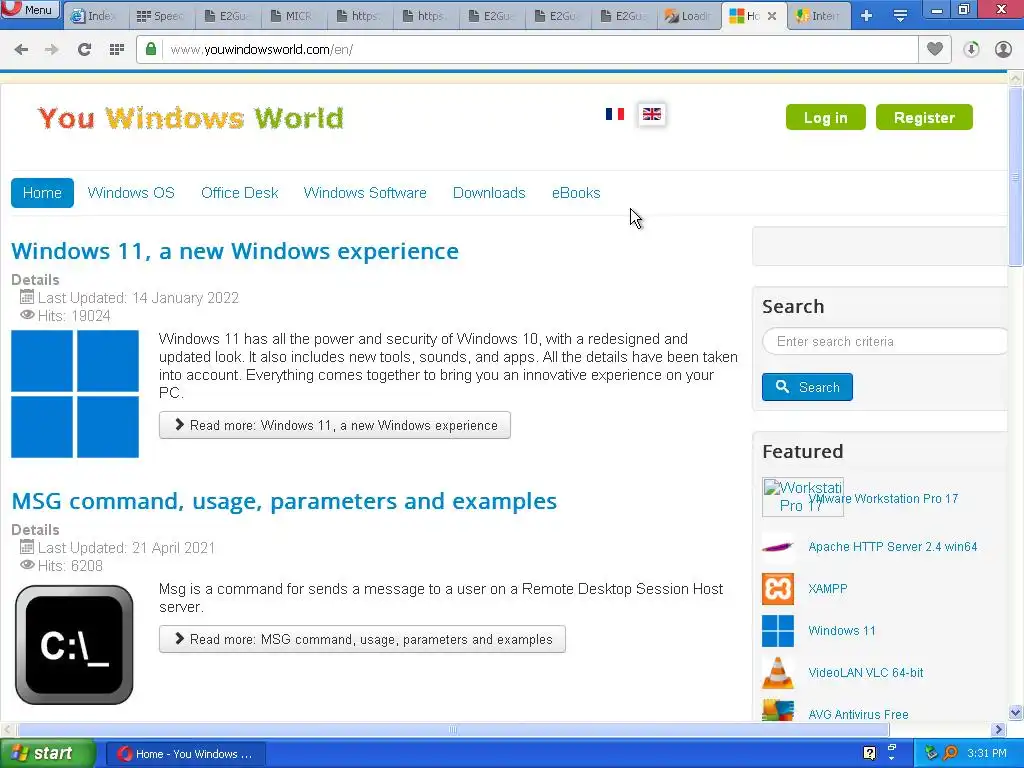This screenshot has height=768, width=1024.
Task: Click the hits eye icon for MSG command
Action: point(27,564)
